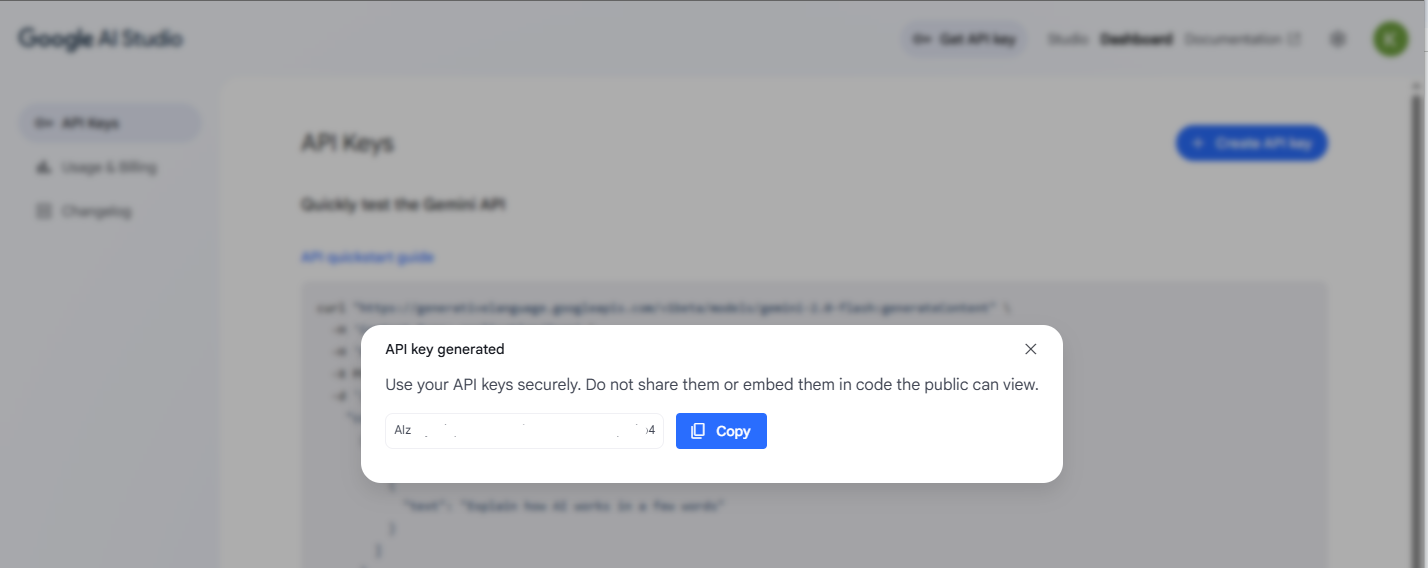
Task: Copy the generated API key
Action: (721, 431)
